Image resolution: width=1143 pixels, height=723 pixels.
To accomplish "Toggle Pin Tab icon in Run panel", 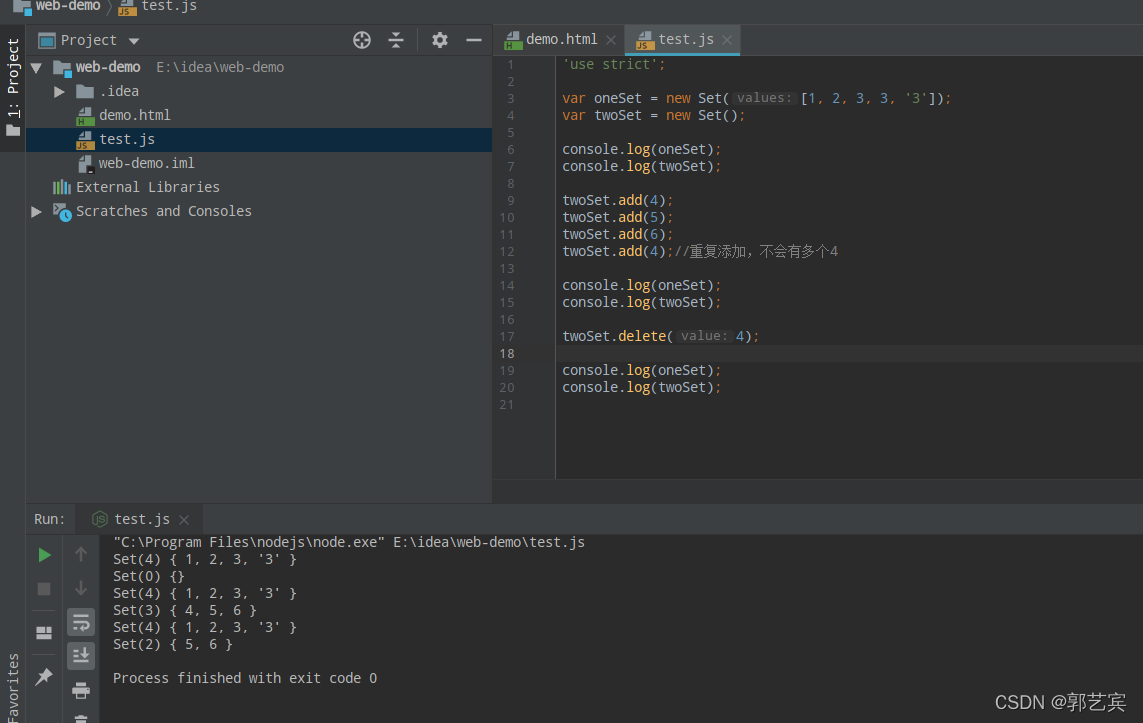I will click(44, 676).
